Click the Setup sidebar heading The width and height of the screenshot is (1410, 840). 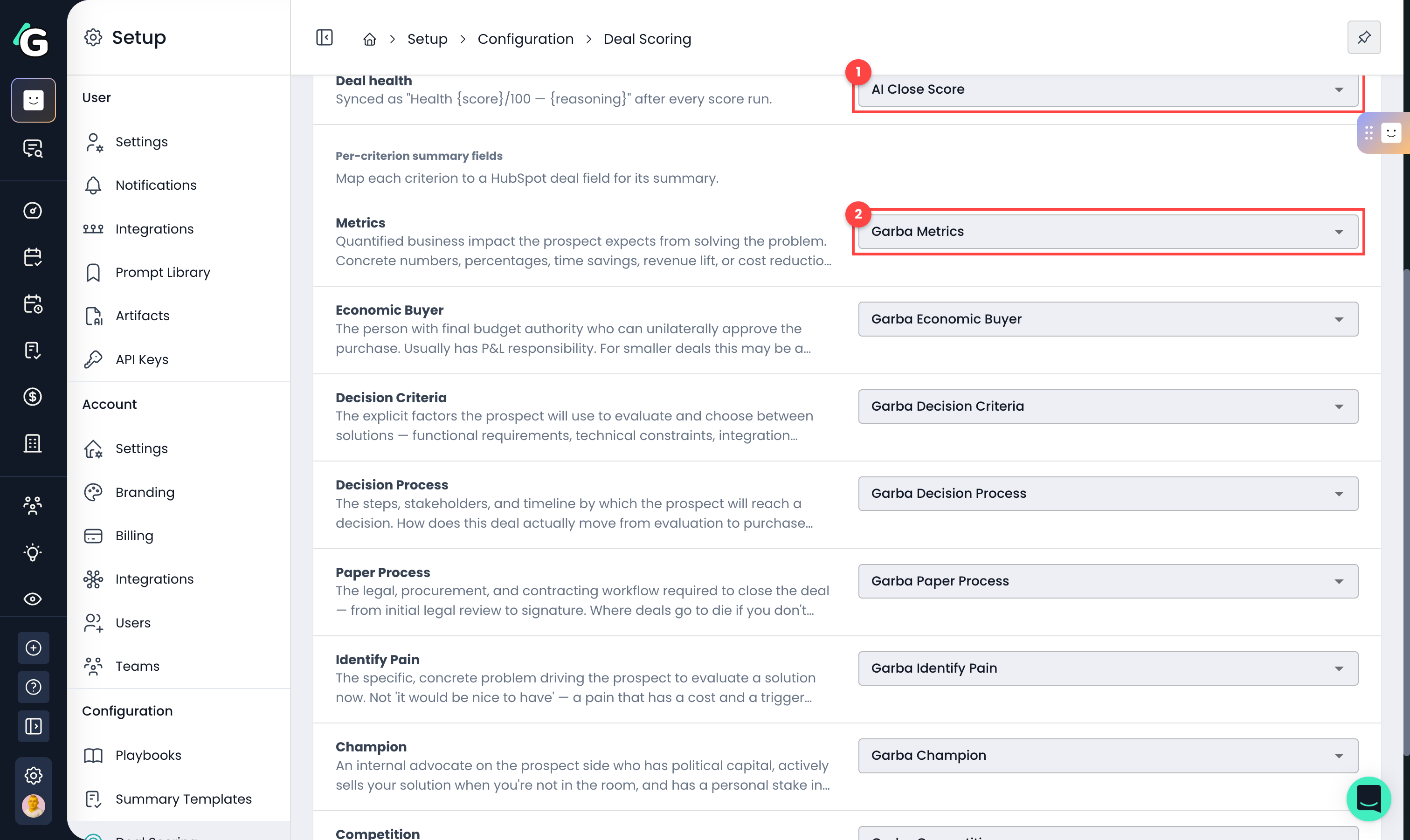[138, 37]
